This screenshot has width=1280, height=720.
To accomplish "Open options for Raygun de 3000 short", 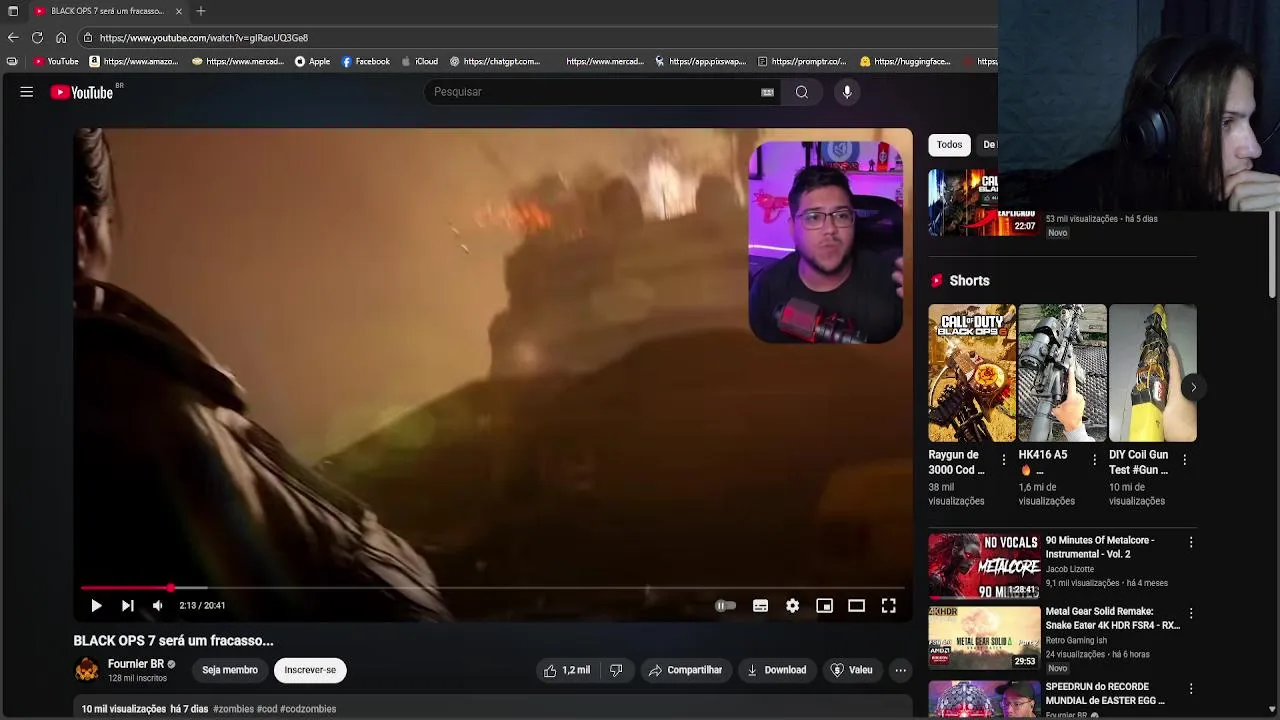I will tap(1004, 460).
